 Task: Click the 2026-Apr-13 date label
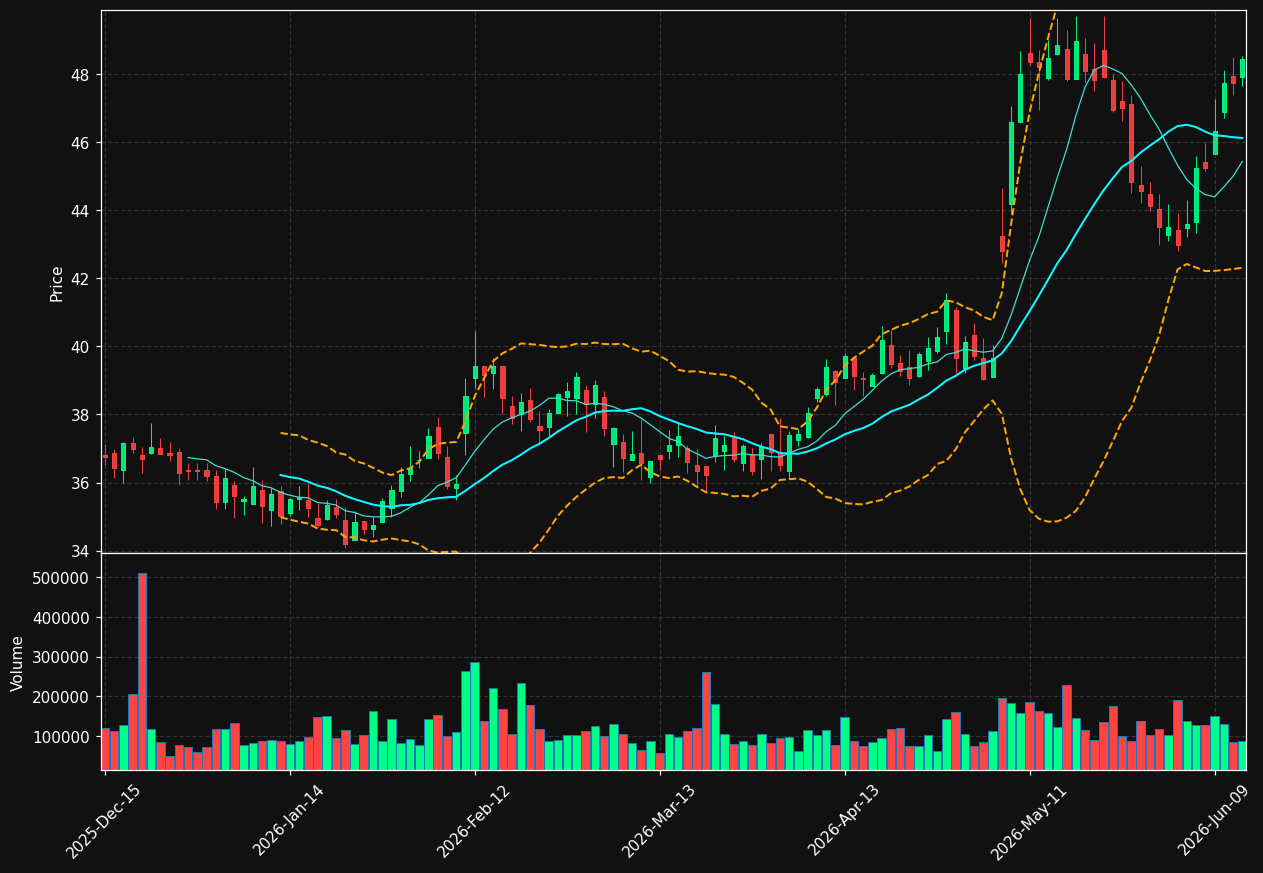(x=845, y=821)
